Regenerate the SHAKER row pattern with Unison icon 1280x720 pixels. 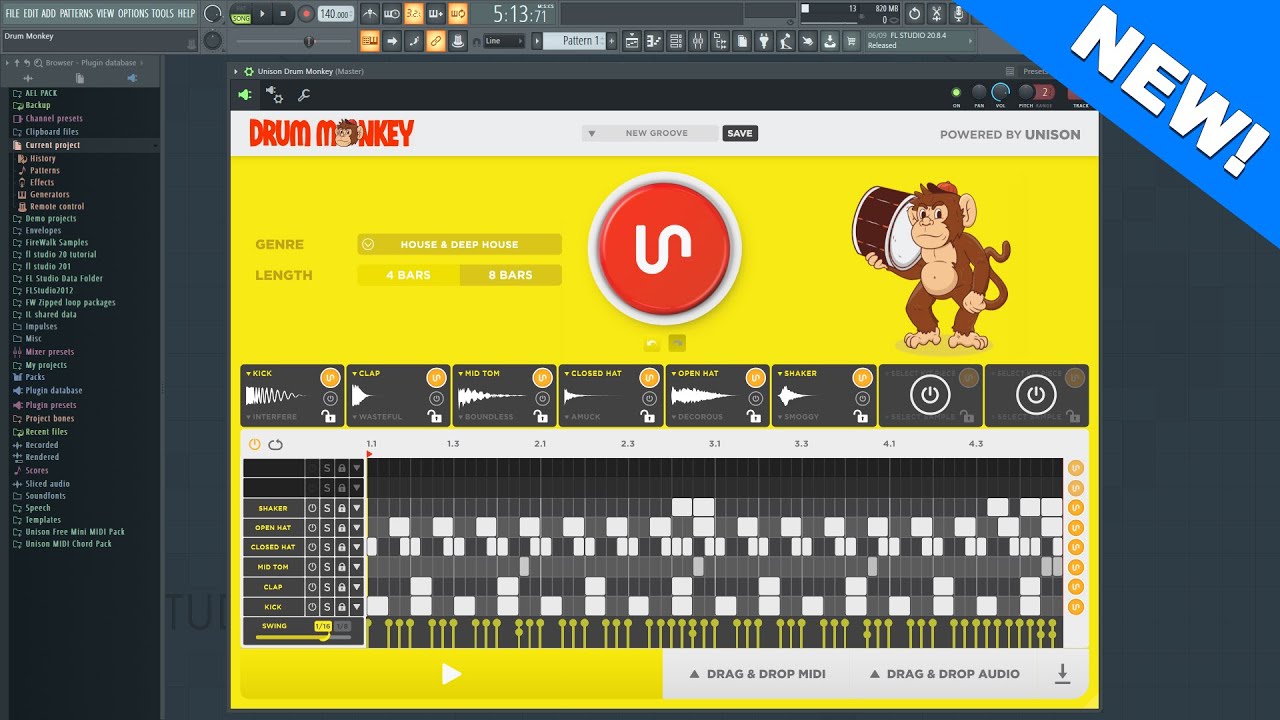1076,507
